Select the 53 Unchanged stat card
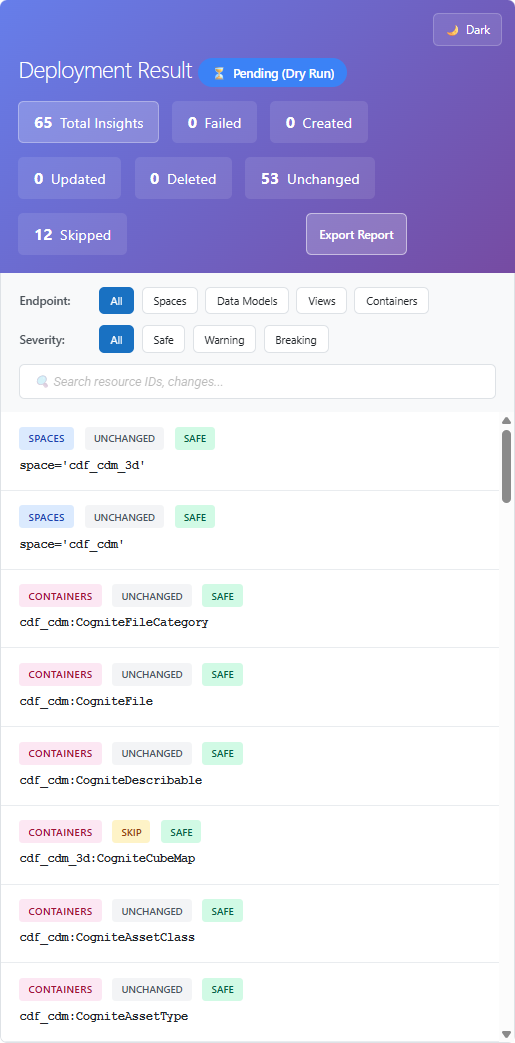515x1043 pixels. pyautogui.click(x=309, y=178)
